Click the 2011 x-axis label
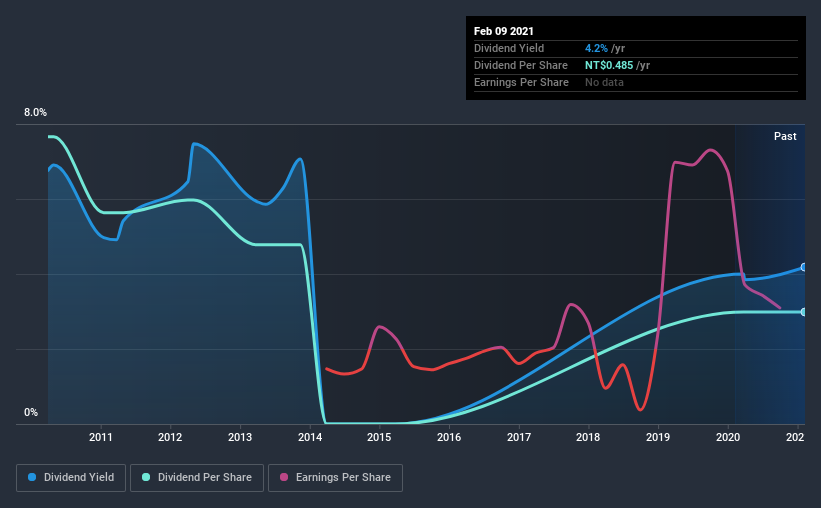Screen dimensions: 821x508 pos(101,437)
